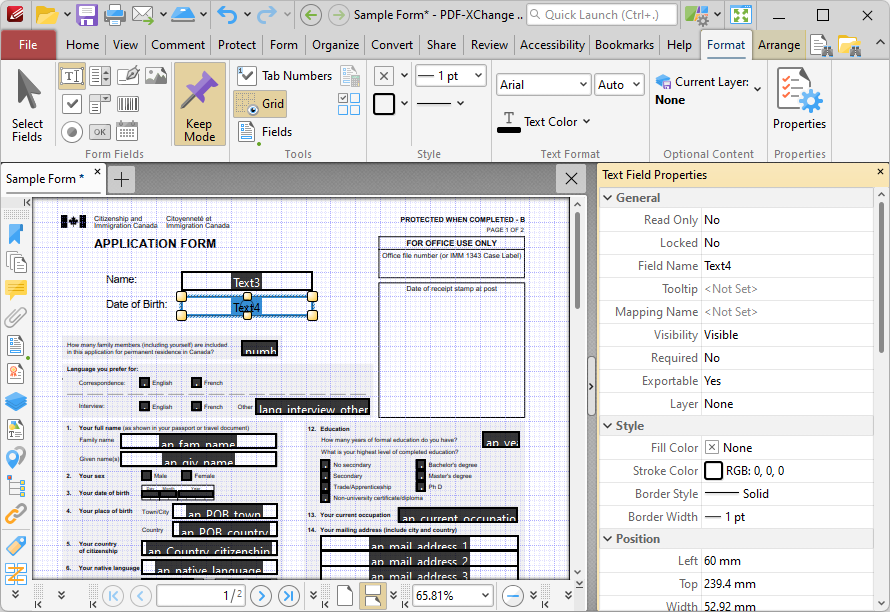The width and height of the screenshot is (890, 612).
Task: Select the List Box field tool
Action: (100, 76)
